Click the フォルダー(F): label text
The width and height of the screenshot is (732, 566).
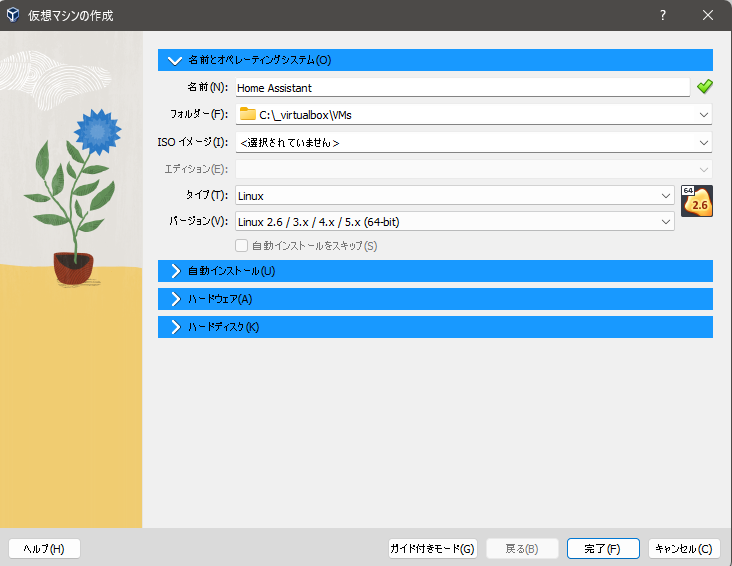(x=199, y=114)
